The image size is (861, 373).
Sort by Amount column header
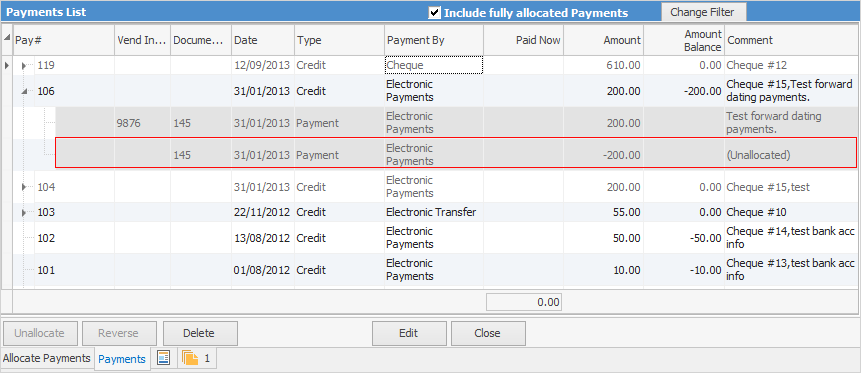click(x=603, y=40)
